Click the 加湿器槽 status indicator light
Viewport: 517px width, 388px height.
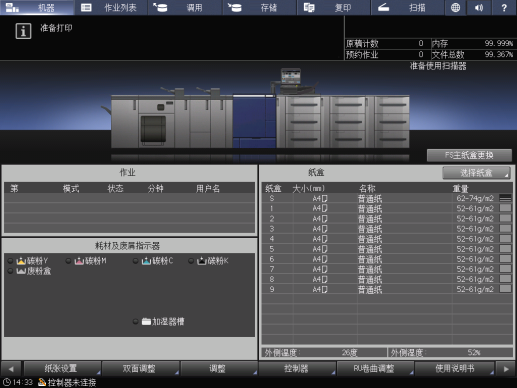point(136,322)
